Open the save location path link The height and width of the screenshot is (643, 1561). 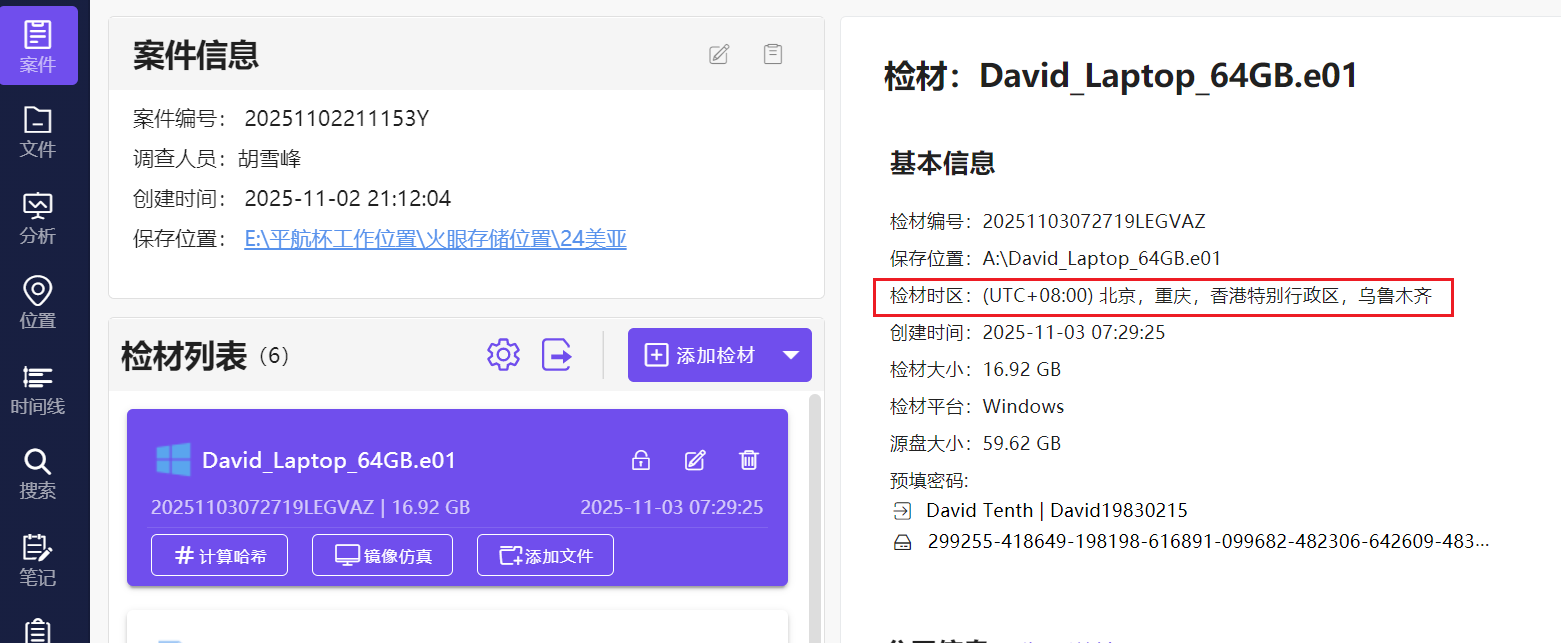[435, 239]
